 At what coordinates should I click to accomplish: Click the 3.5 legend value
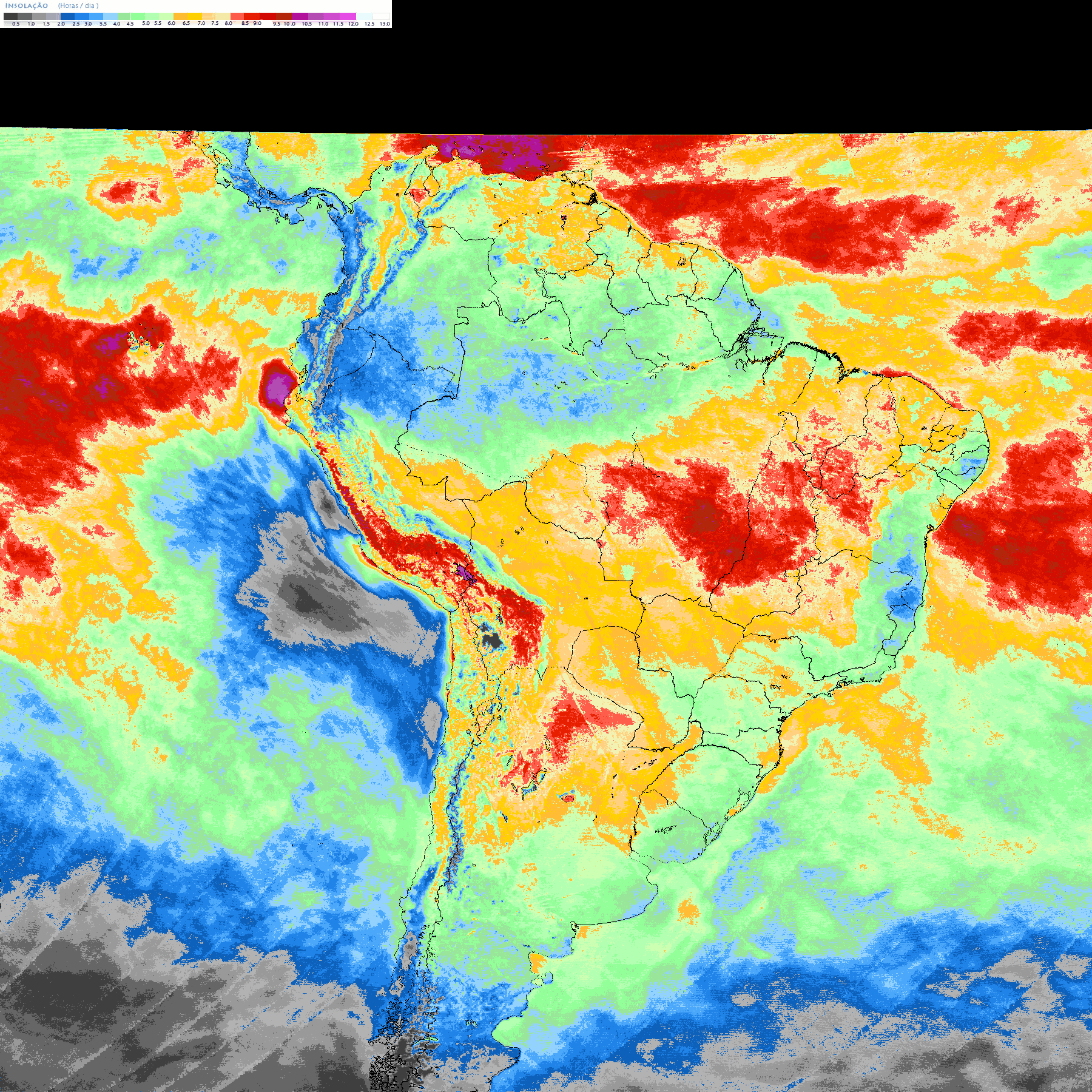tap(103, 24)
